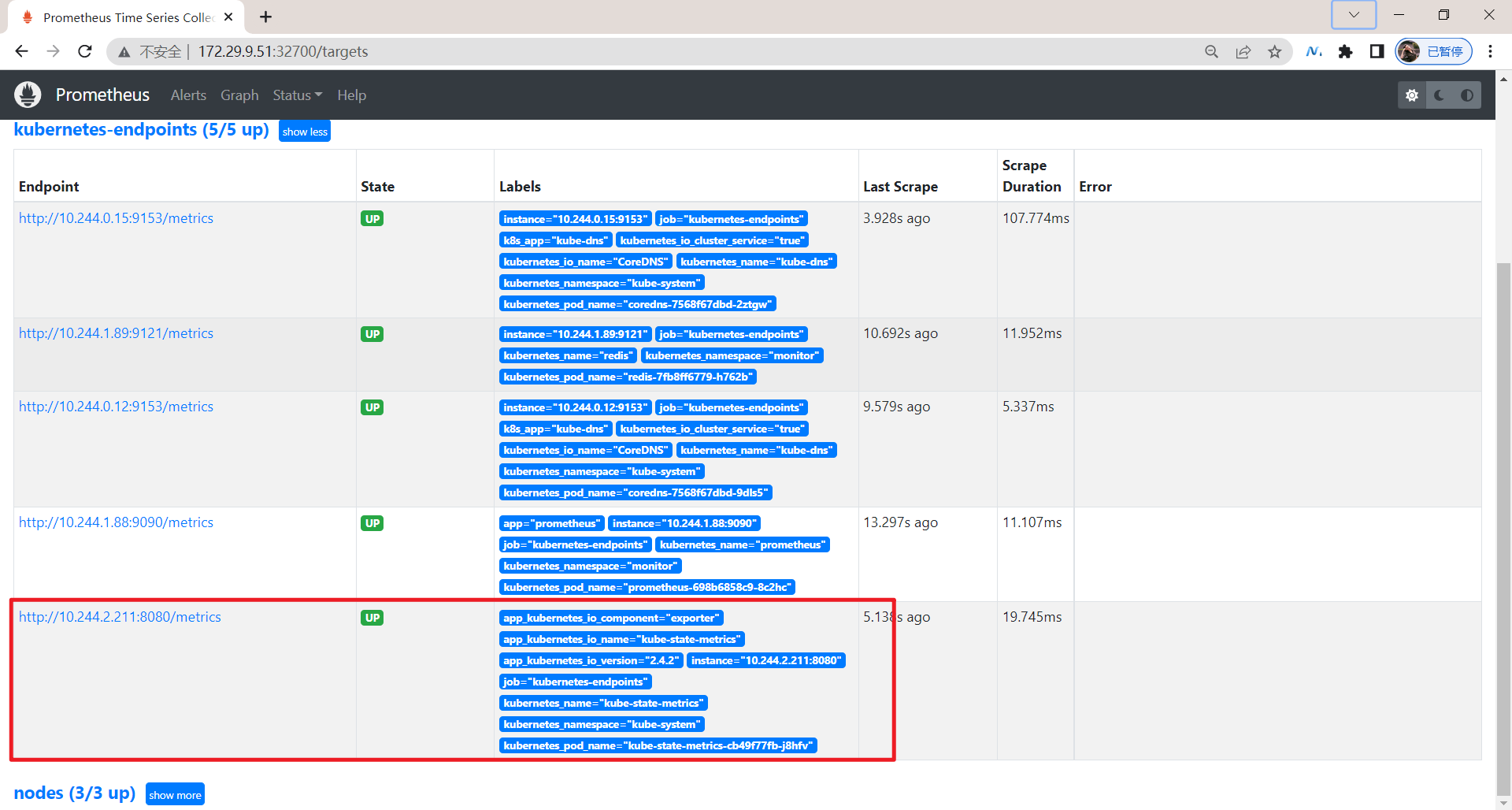
Task: Click label k8s_app="kube-dns" in 10.244.0.12 row
Action: point(556,429)
